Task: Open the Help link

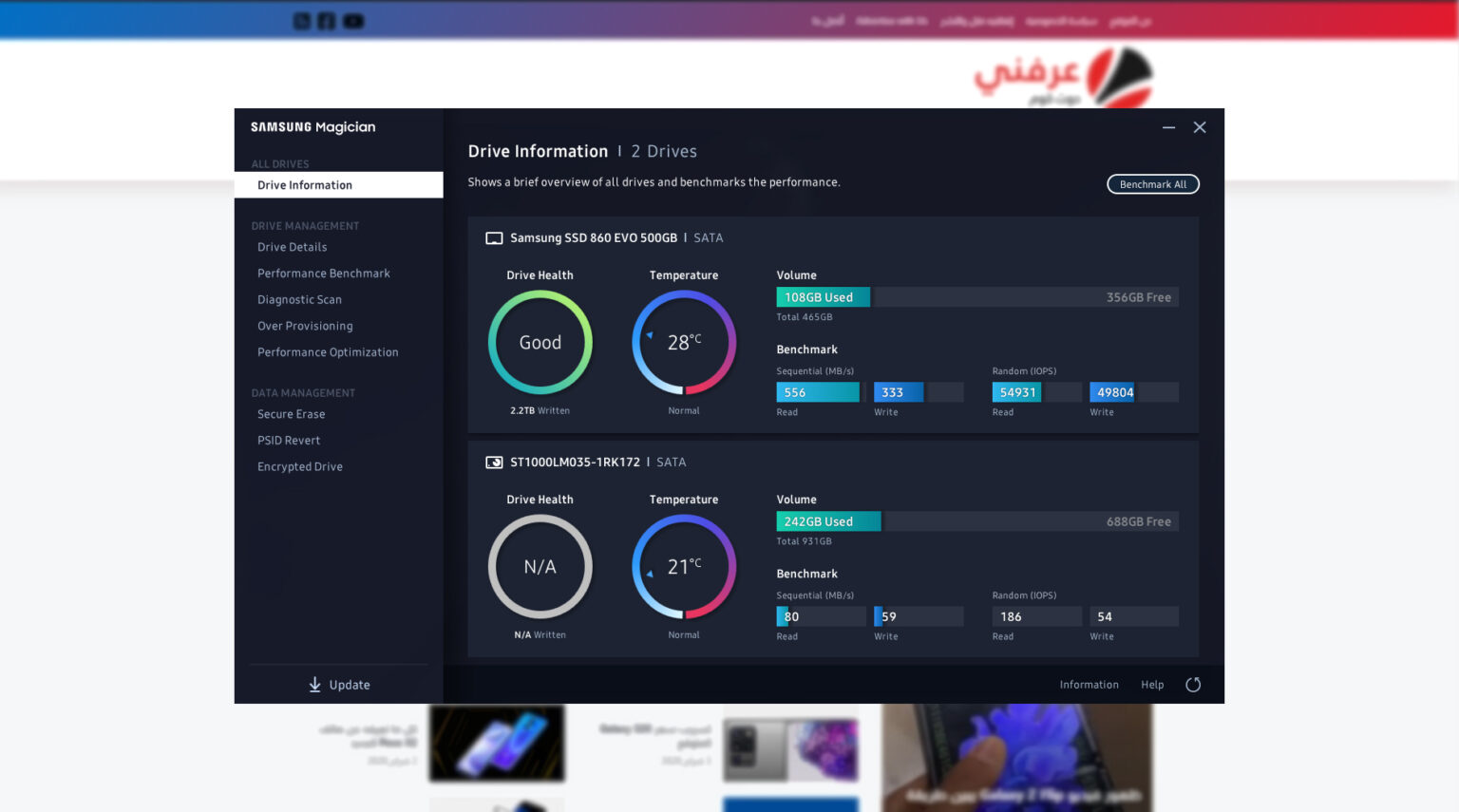Action: 1152,685
